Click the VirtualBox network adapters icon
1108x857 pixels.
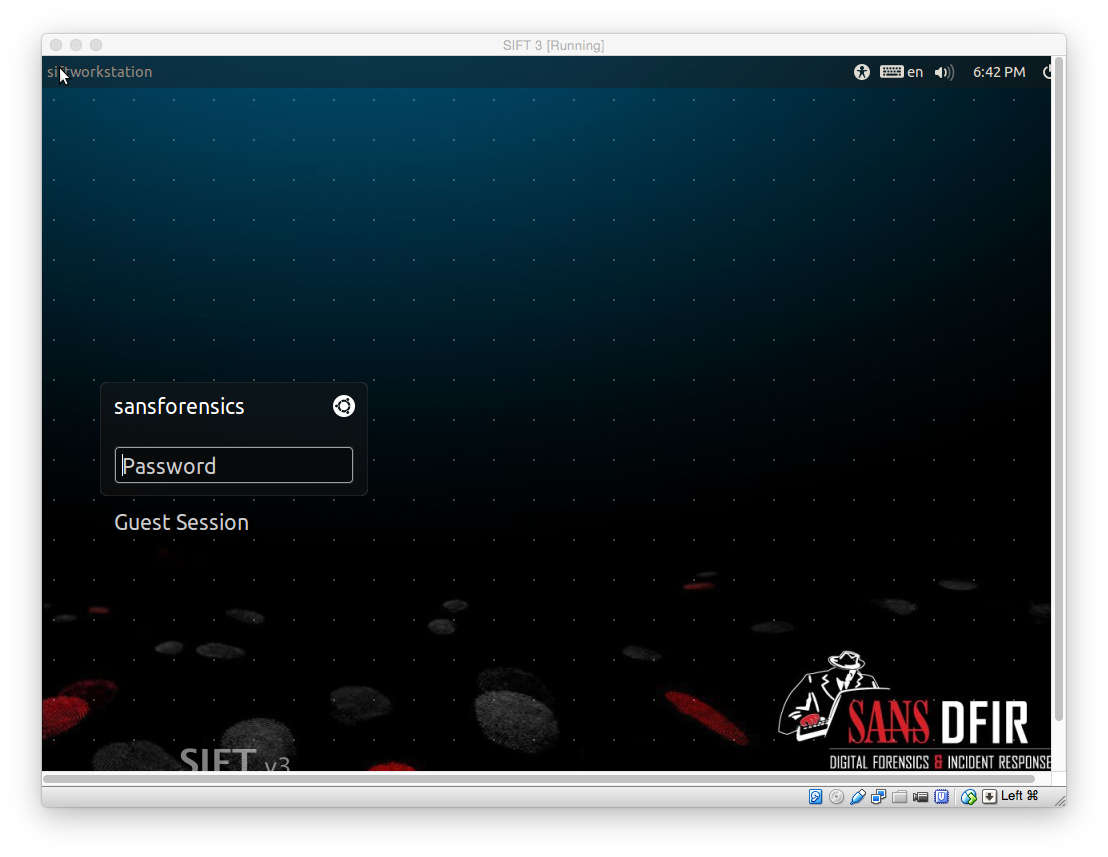coord(878,797)
